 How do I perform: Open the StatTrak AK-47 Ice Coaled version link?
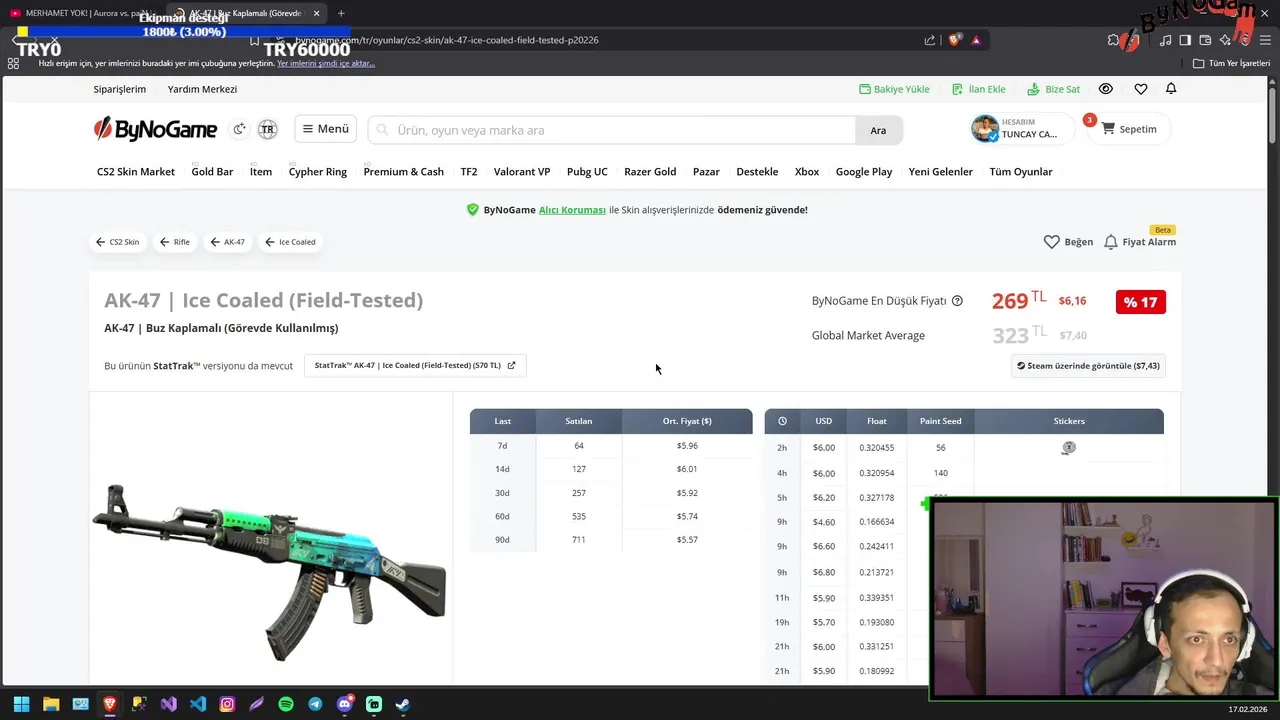tap(415, 366)
